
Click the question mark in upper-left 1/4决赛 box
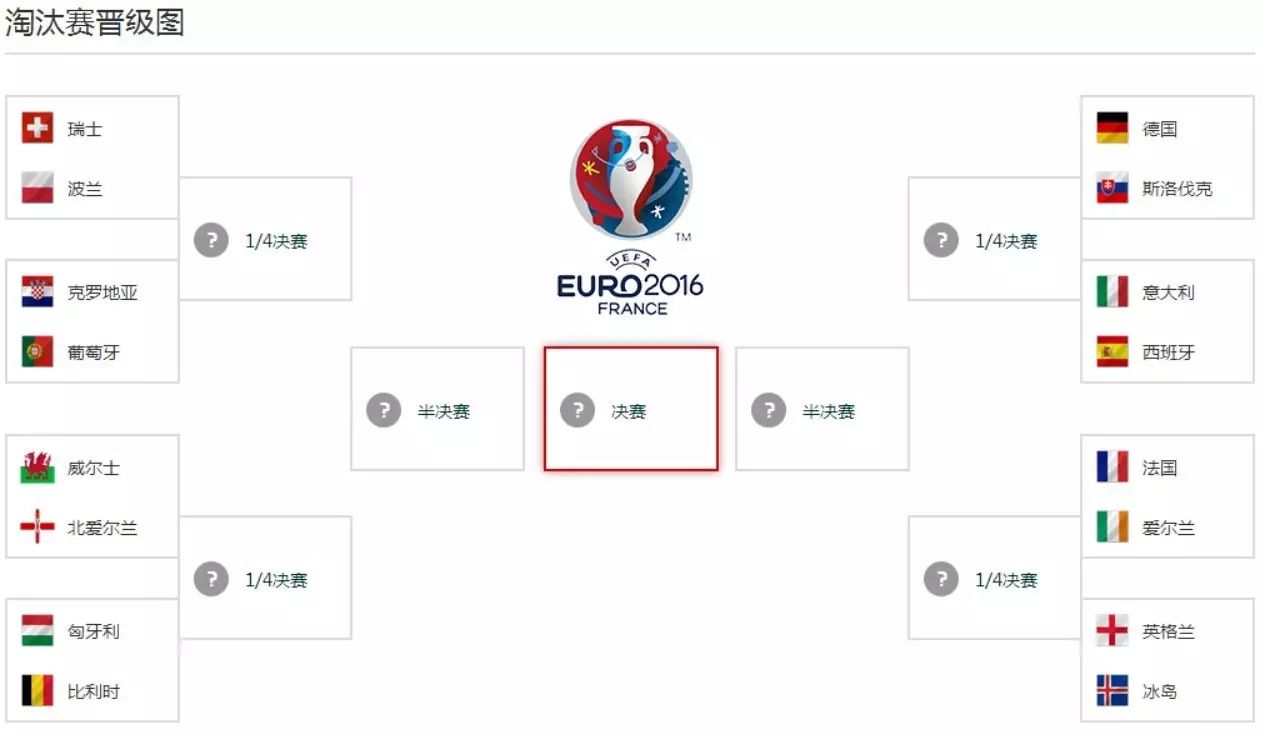click(211, 240)
